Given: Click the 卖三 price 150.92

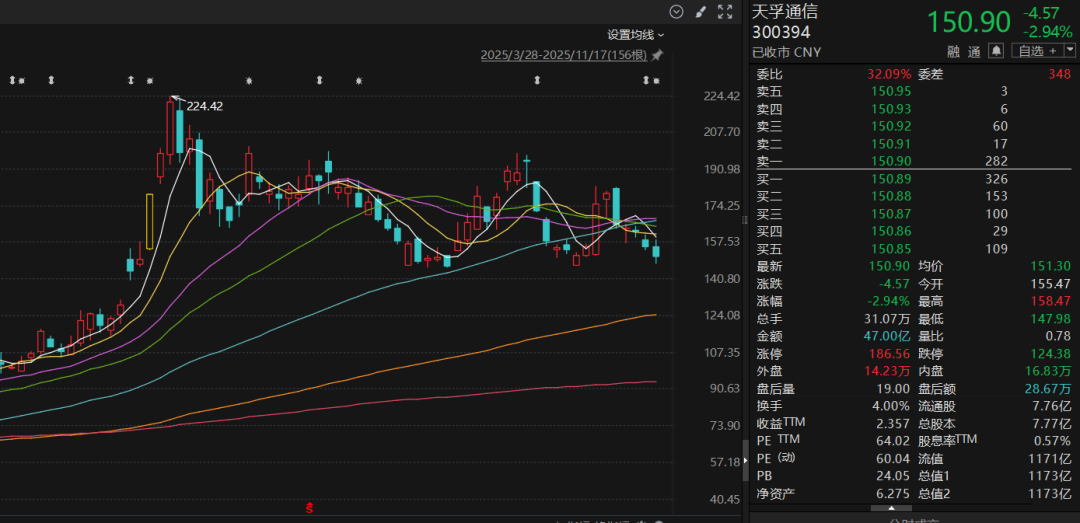Looking at the screenshot, I should point(891,126).
